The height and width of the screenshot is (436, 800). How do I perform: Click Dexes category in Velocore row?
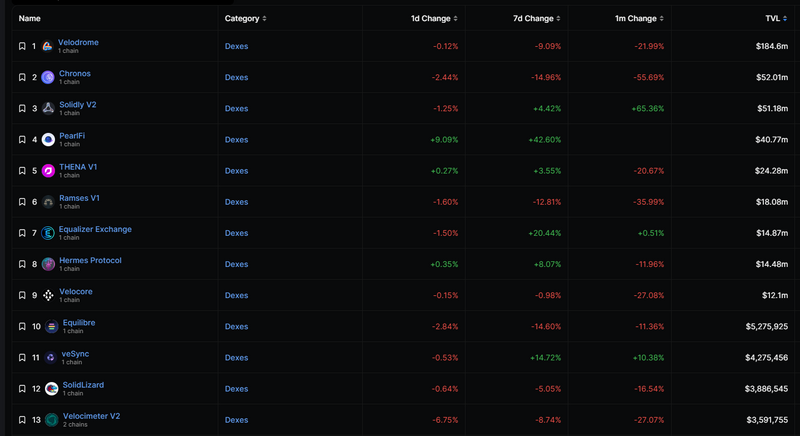coord(236,295)
